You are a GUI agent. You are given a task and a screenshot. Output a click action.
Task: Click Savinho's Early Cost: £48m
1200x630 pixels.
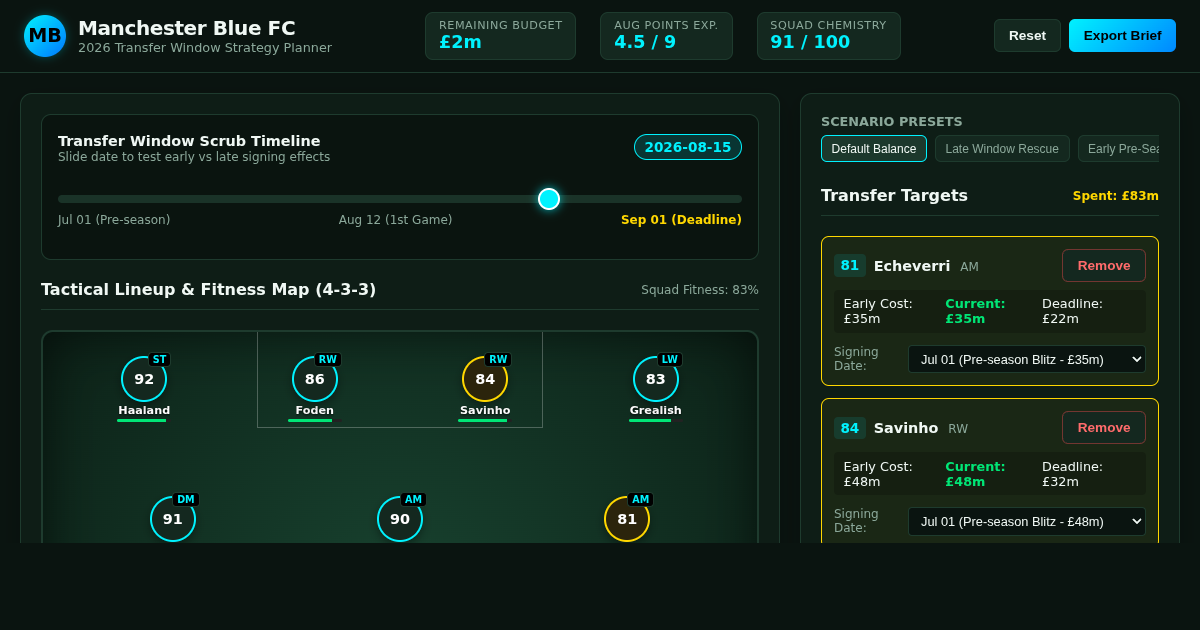(878, 473)
